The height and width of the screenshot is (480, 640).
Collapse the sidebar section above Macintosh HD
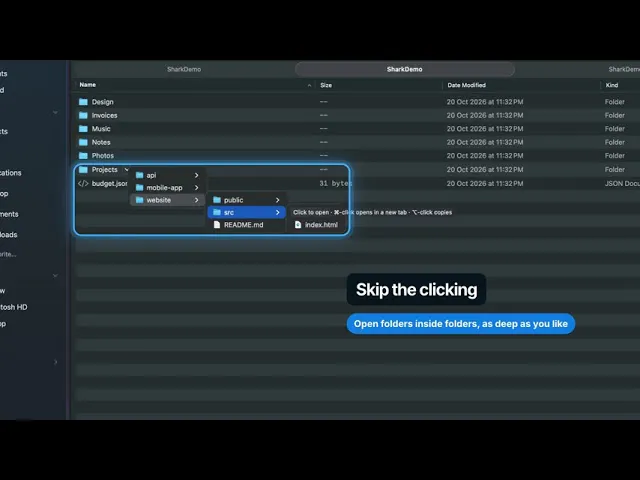(x=55, y=276)
